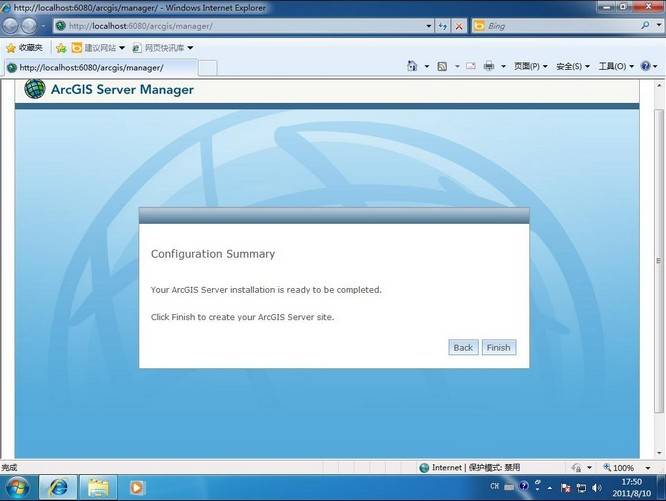
Task: Click the read mail icon
Action: point(471,66)
